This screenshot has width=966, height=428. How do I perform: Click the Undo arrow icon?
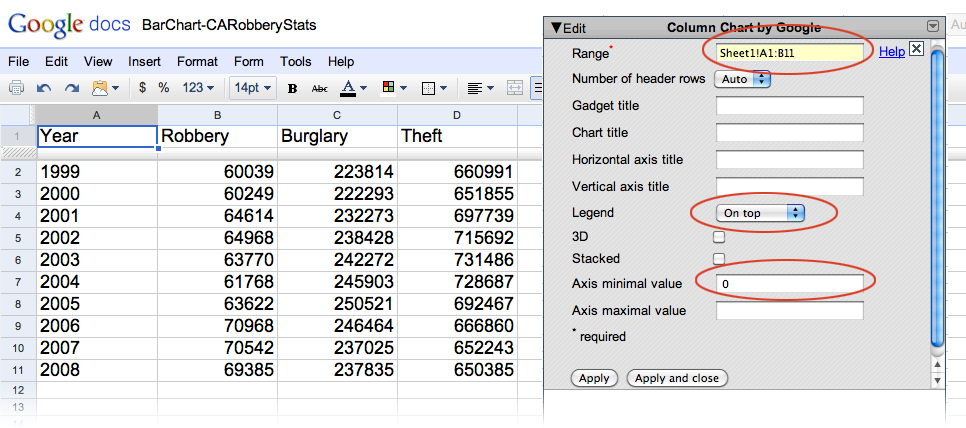point(44,88)
